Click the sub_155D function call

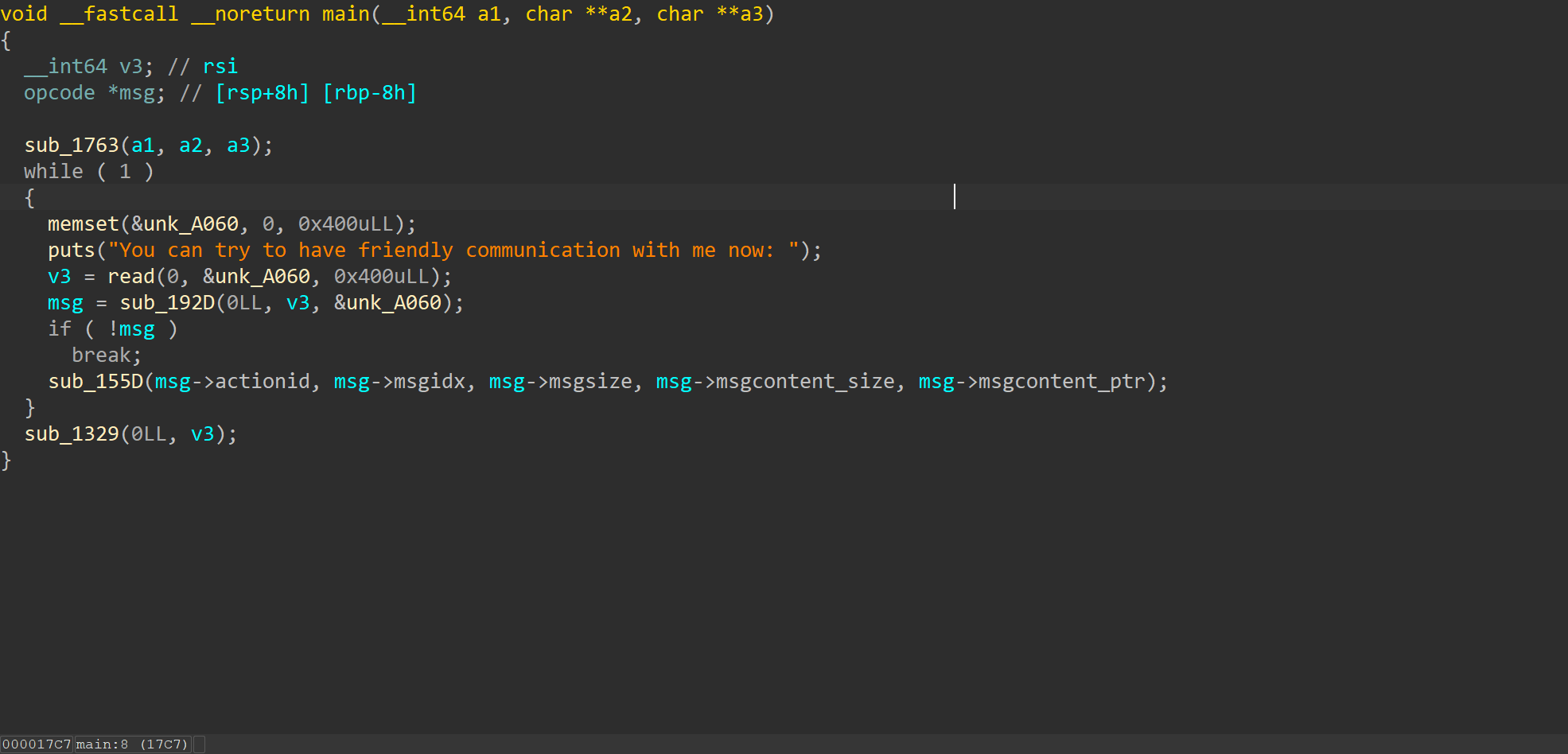(95, 382)
